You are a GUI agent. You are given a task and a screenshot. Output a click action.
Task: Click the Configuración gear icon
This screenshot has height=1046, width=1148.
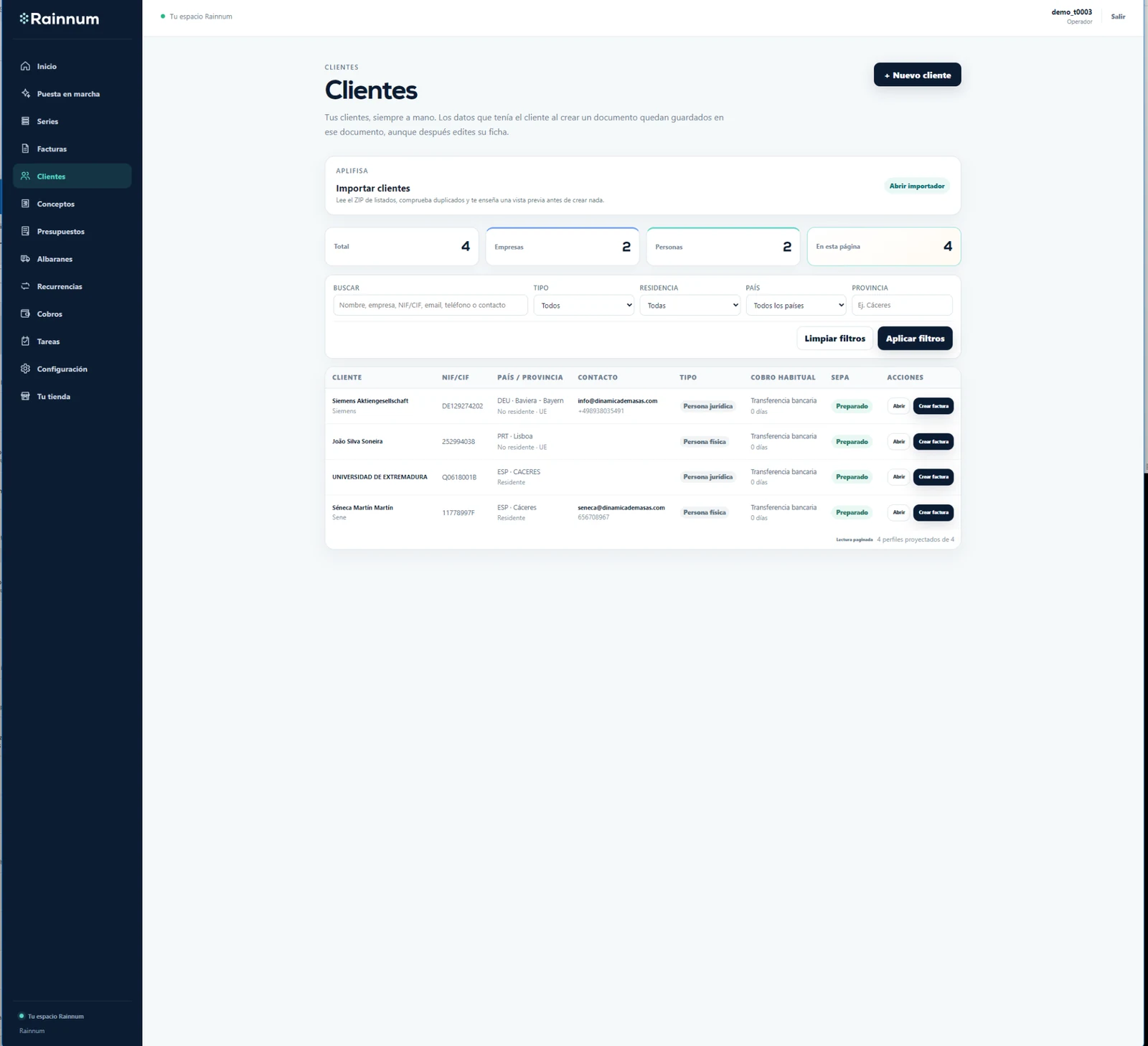coord(25,369)
